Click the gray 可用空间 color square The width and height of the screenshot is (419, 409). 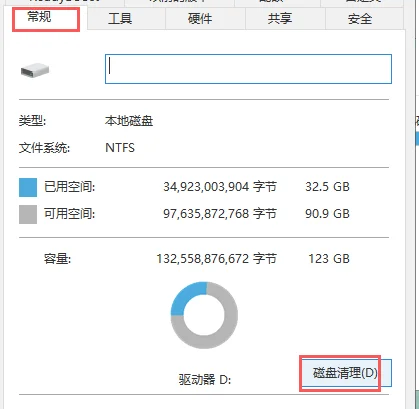[28, 214]
